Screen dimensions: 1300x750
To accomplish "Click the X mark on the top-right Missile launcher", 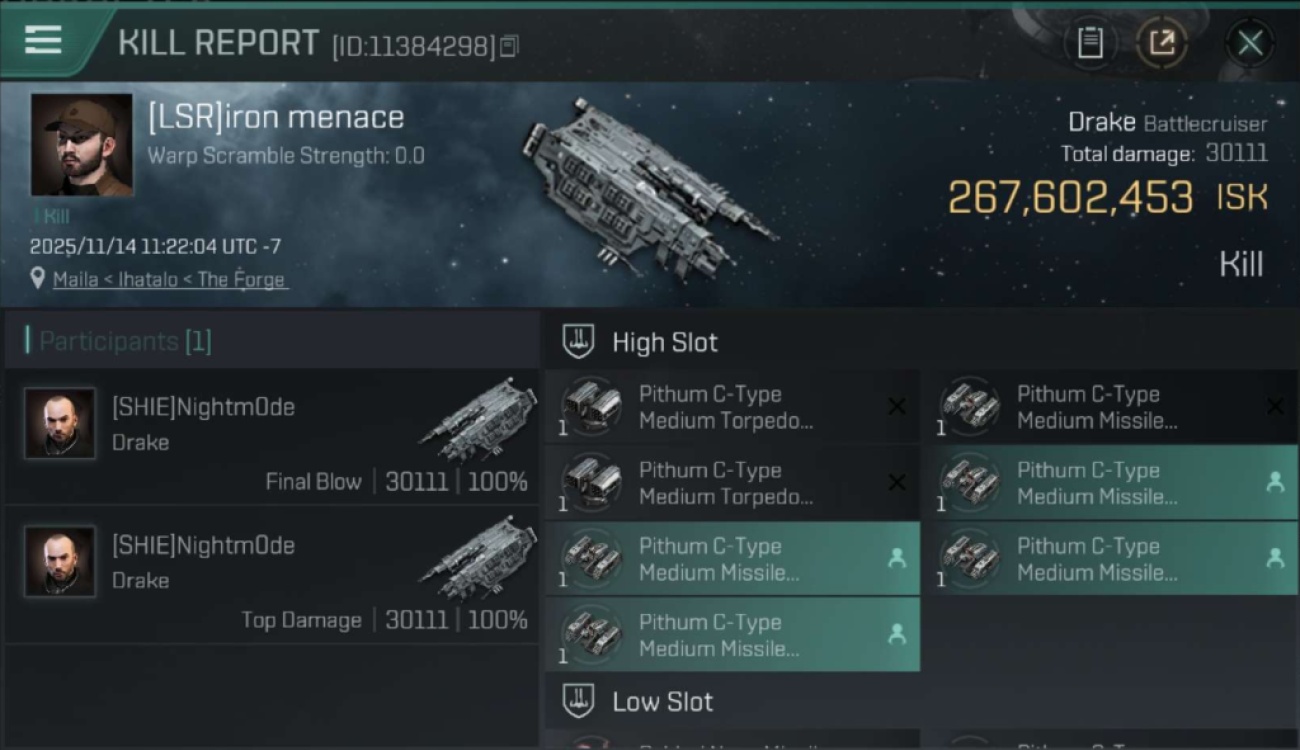I will [1275, 406].
